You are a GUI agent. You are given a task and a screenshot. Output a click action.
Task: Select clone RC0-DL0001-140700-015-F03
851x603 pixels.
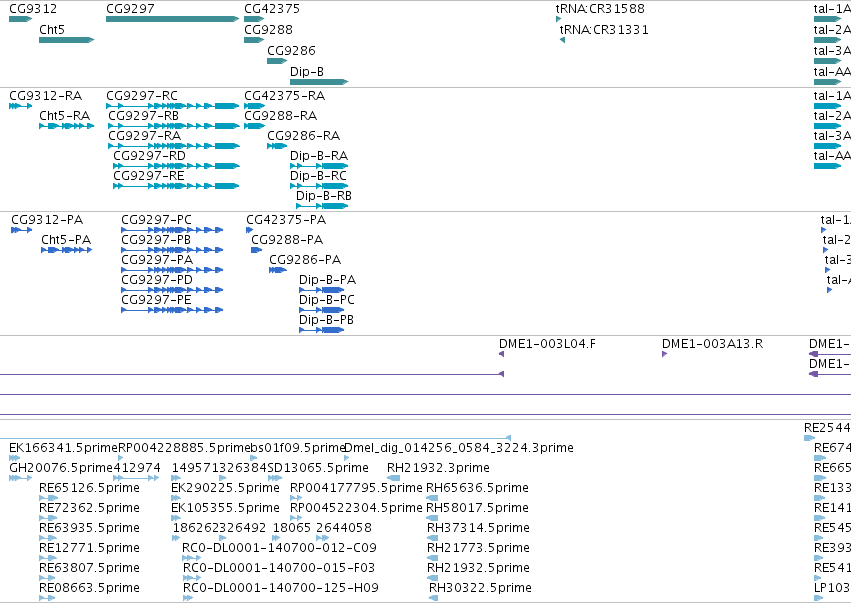point(279,568)
